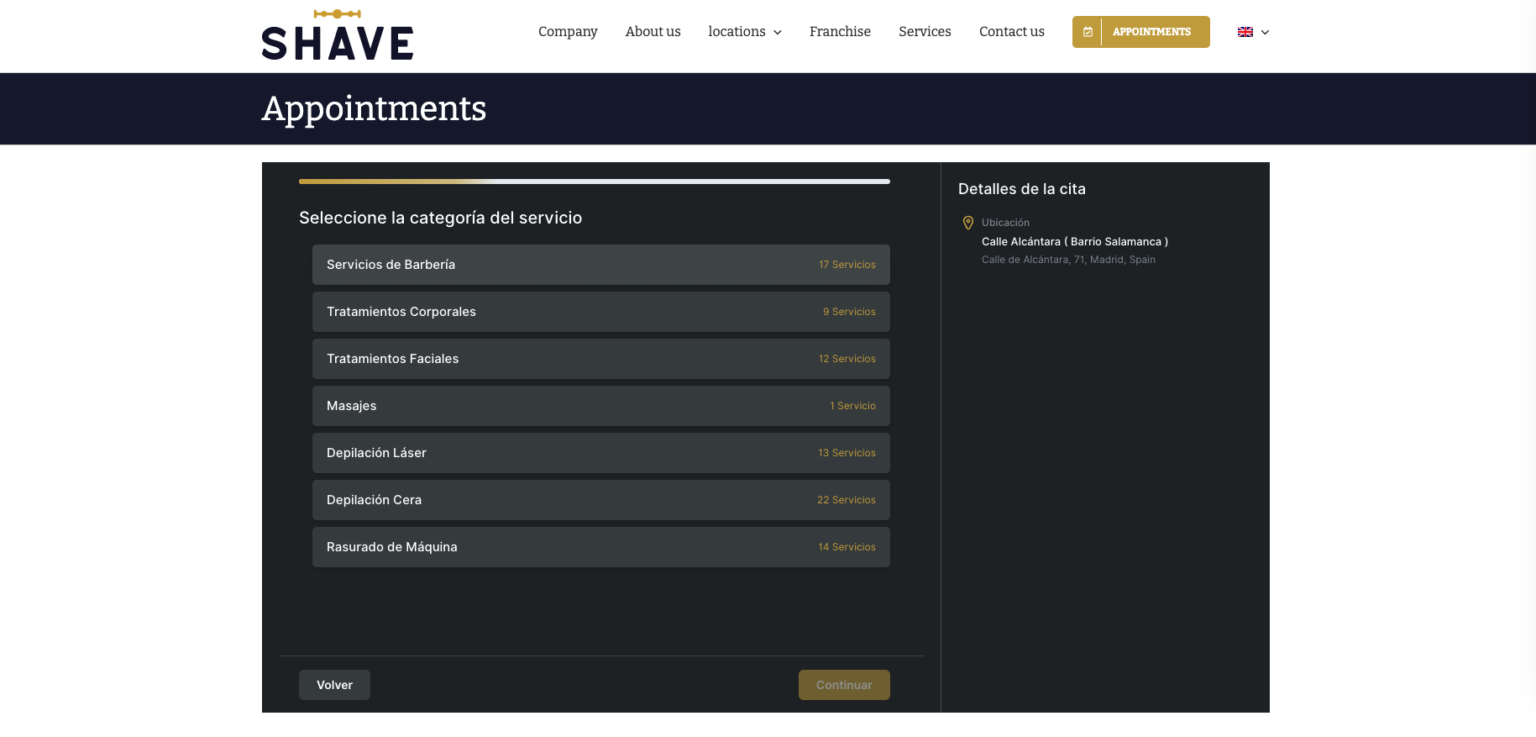
Task: Click the UK flag language icon
Action: click(1244, 31)
